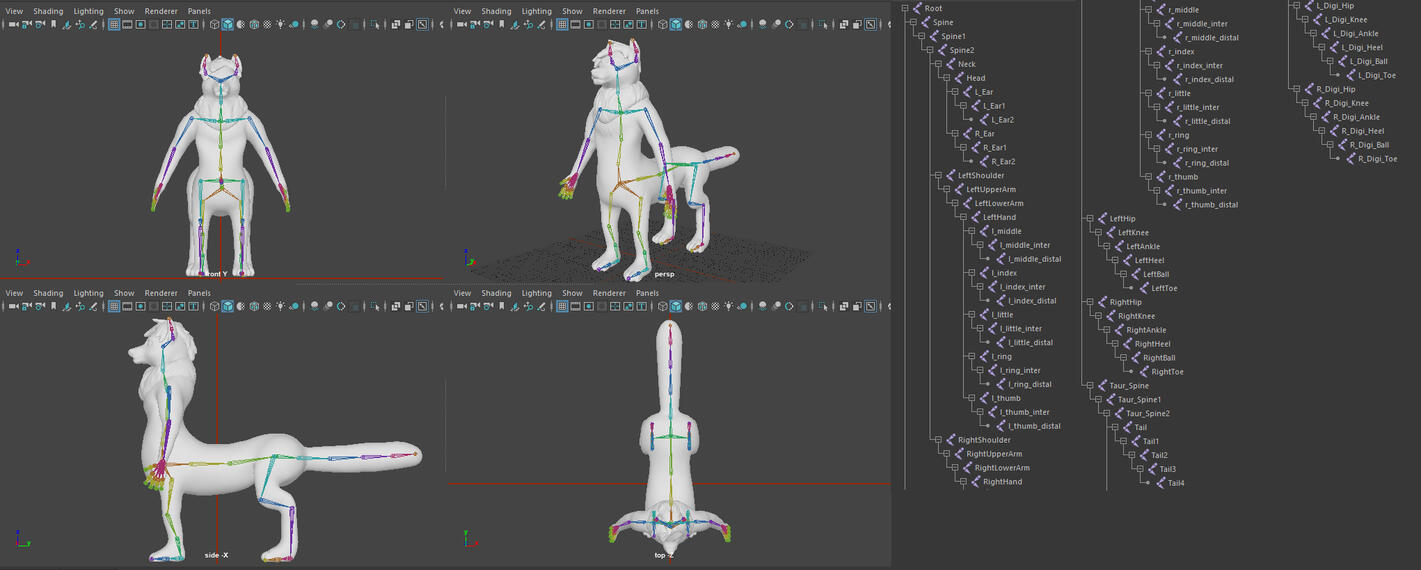
Task: Collapse the LeftHand joint node
Action: click(964, 217)
